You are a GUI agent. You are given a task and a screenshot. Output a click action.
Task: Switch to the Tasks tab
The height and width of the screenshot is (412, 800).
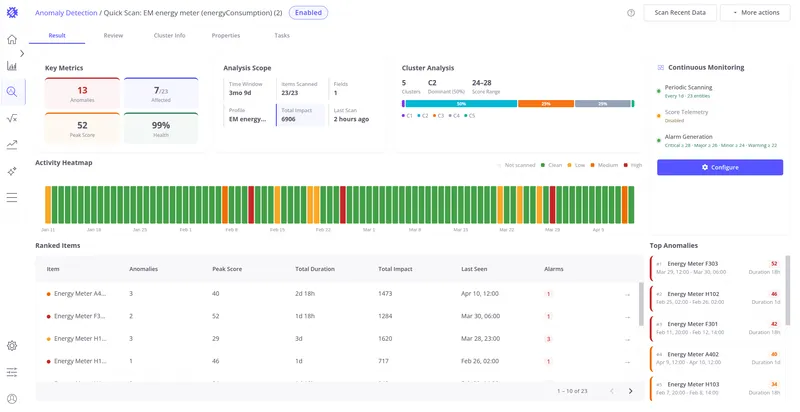(282, 36)
